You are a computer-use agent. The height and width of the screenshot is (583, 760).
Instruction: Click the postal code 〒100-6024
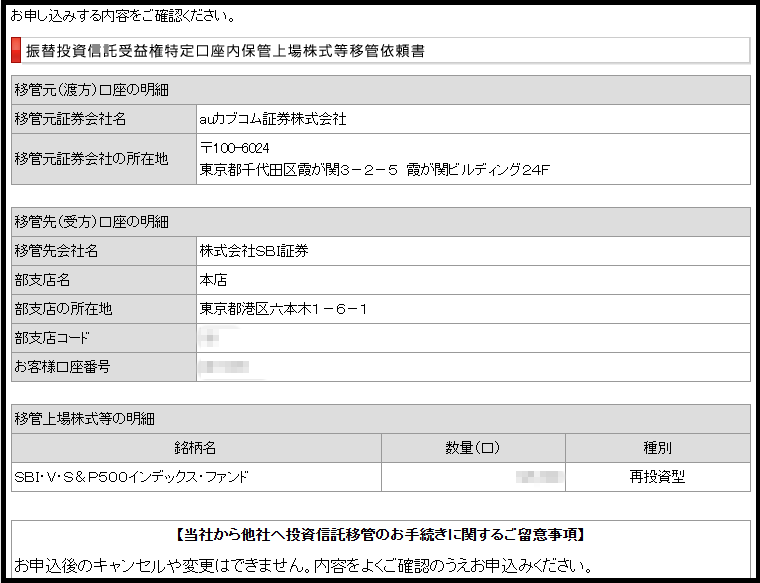click(235, 148)
